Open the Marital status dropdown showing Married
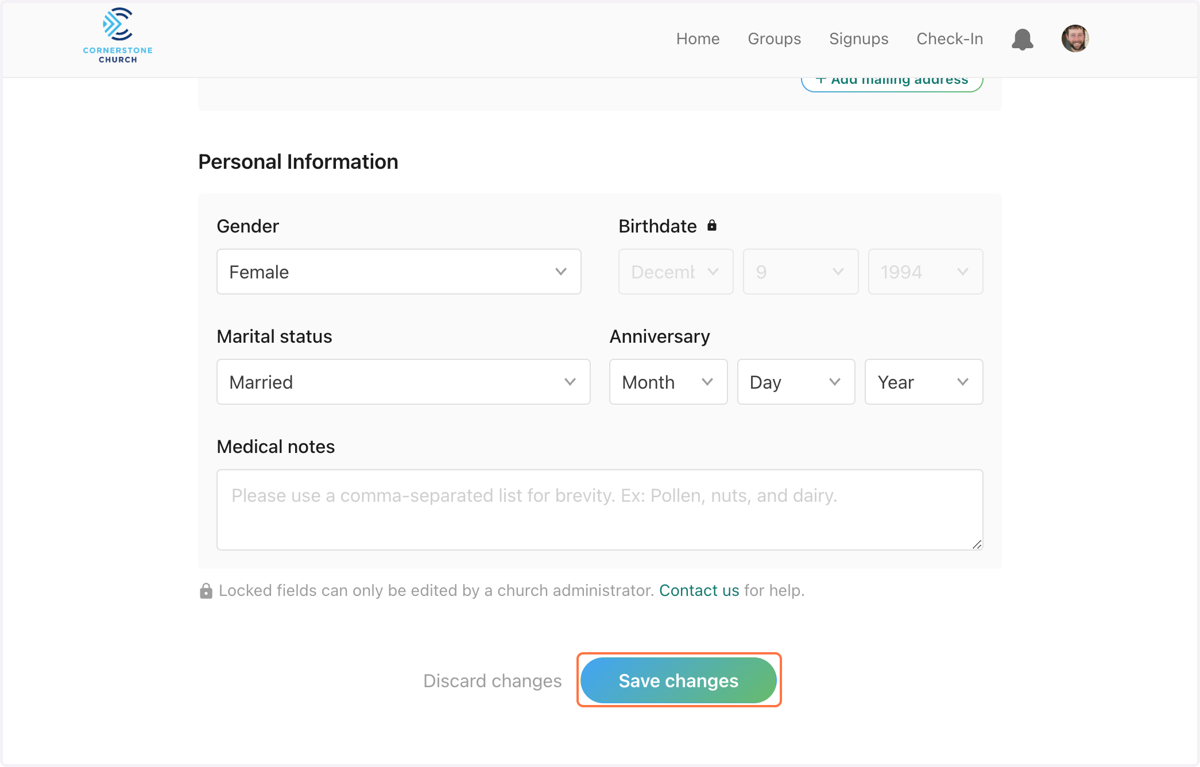Image resolution: width=1200 pixels, height=767 pixels. [x=403, y=382]
